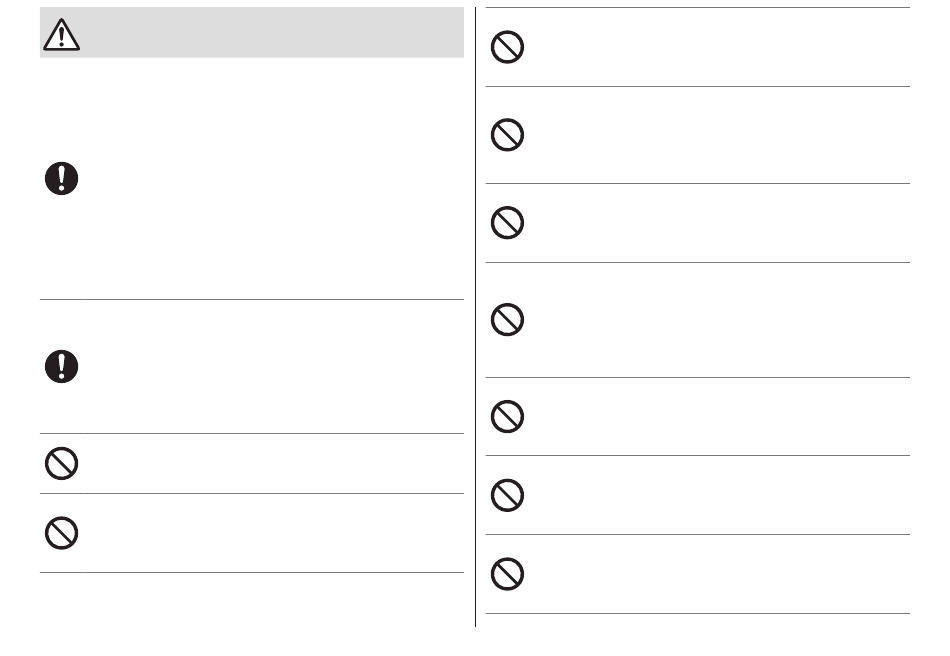The height and width of the screenshot is (656, 950).
Task: Click the top border line of the right column
Action: [698, 7]
